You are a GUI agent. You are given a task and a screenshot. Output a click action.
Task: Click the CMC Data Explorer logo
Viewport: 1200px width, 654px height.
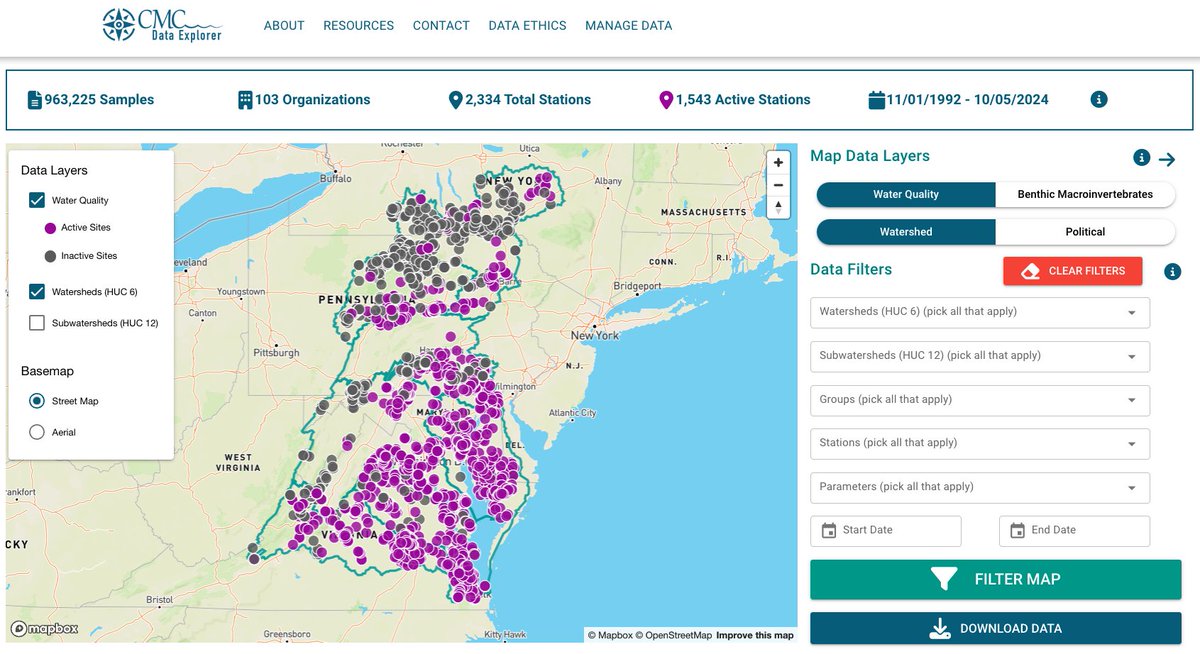tap(162, 25)
